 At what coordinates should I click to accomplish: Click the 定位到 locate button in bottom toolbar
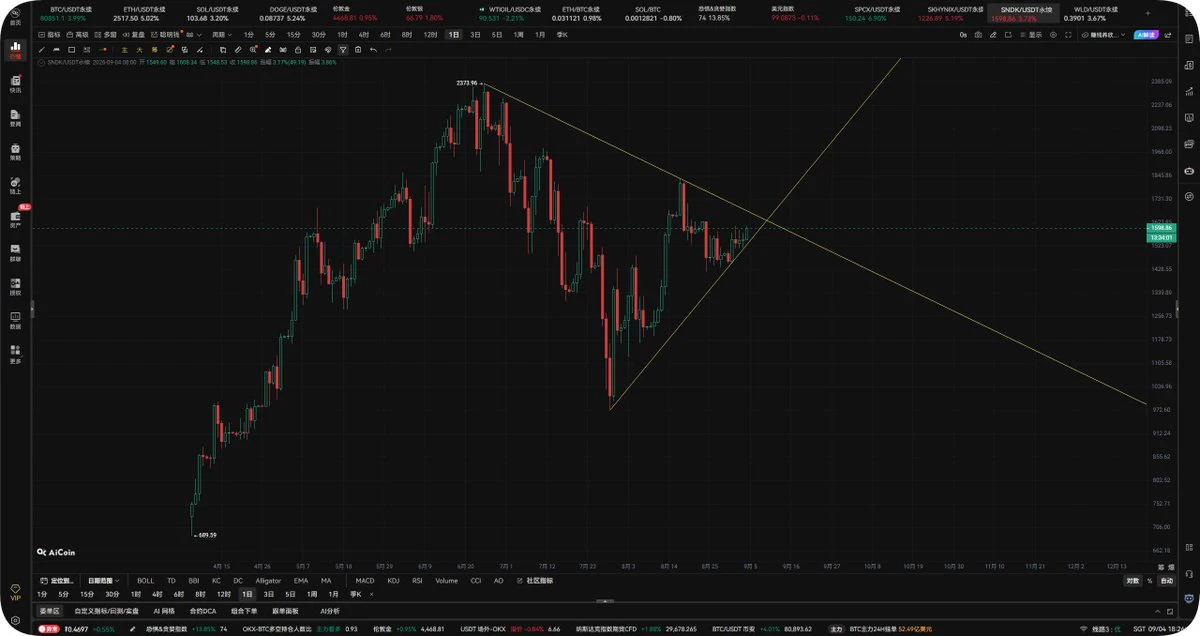pos(56,581)
